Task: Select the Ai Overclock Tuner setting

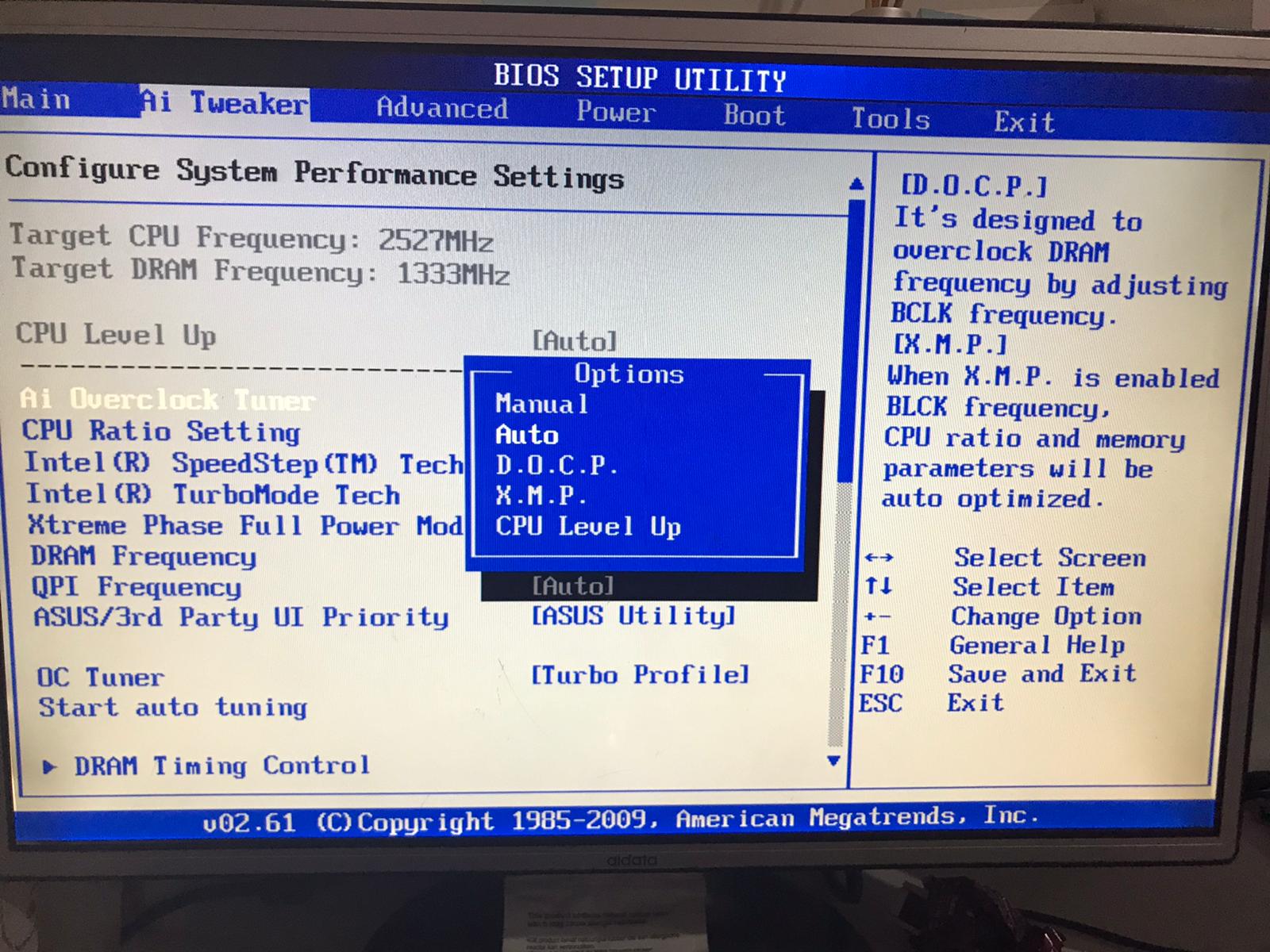Action: click(167, 399)
